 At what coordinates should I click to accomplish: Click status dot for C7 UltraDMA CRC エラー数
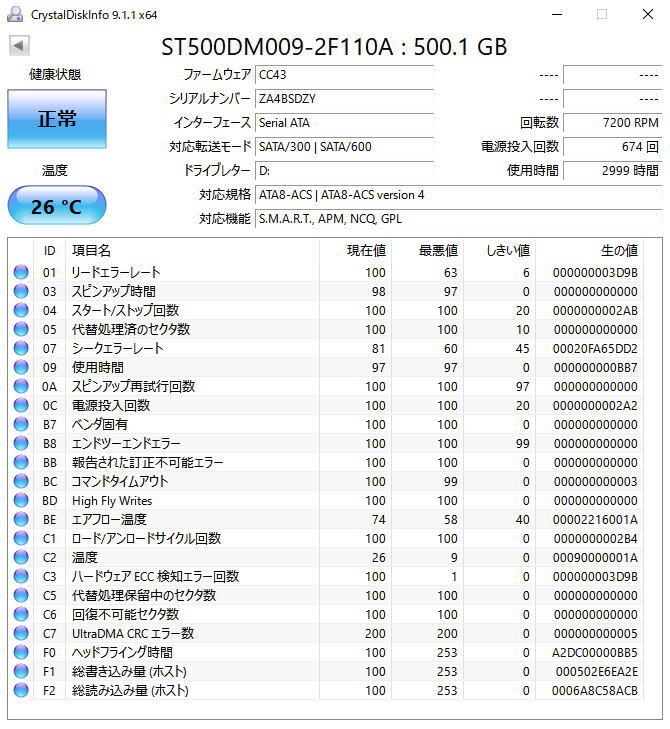(21, 633)
